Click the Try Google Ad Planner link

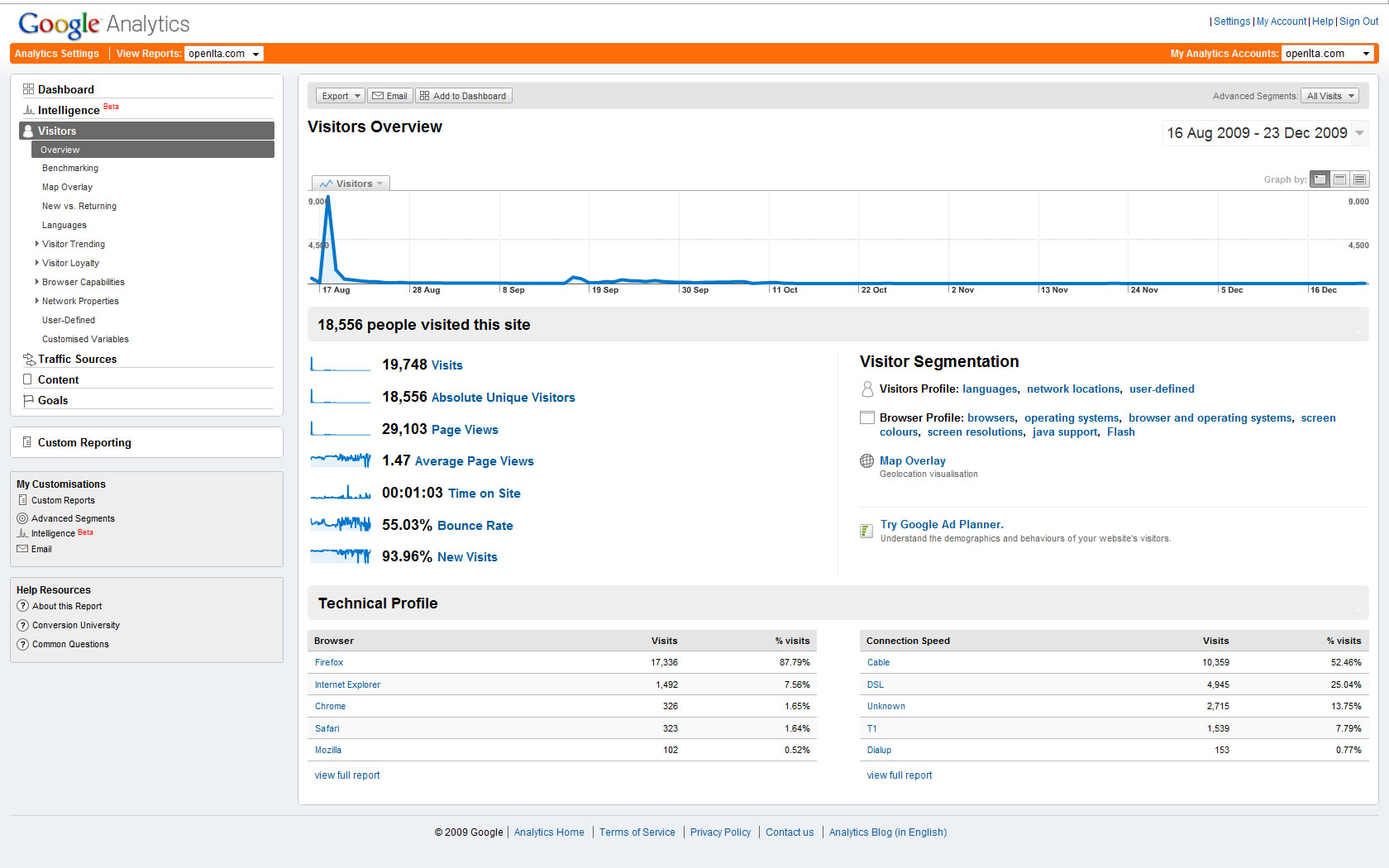[x=942, y=524]
